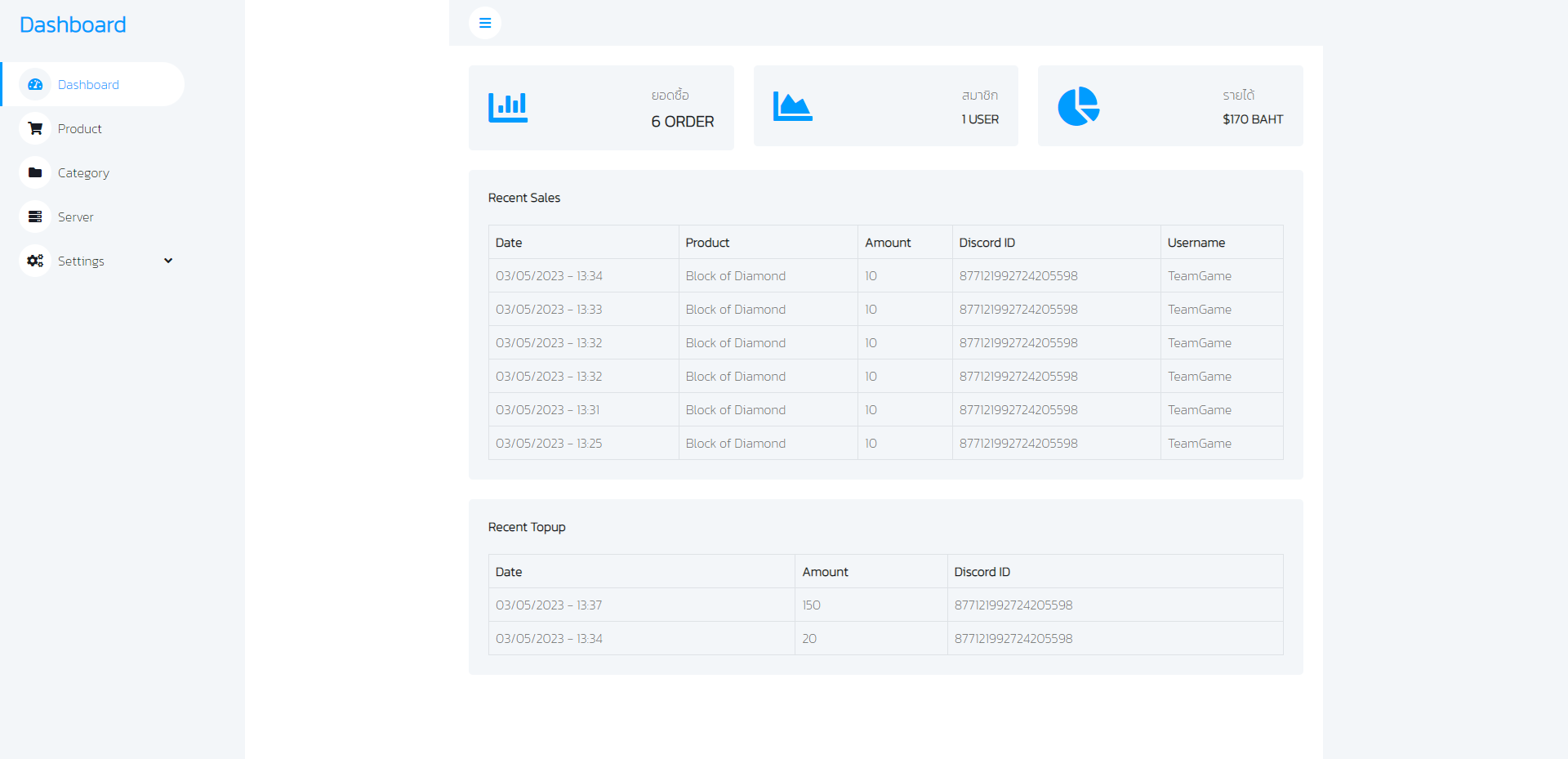Toggle sidebar with hamburger menu icon
This screenshot has height=759, width=1568.
485,23
